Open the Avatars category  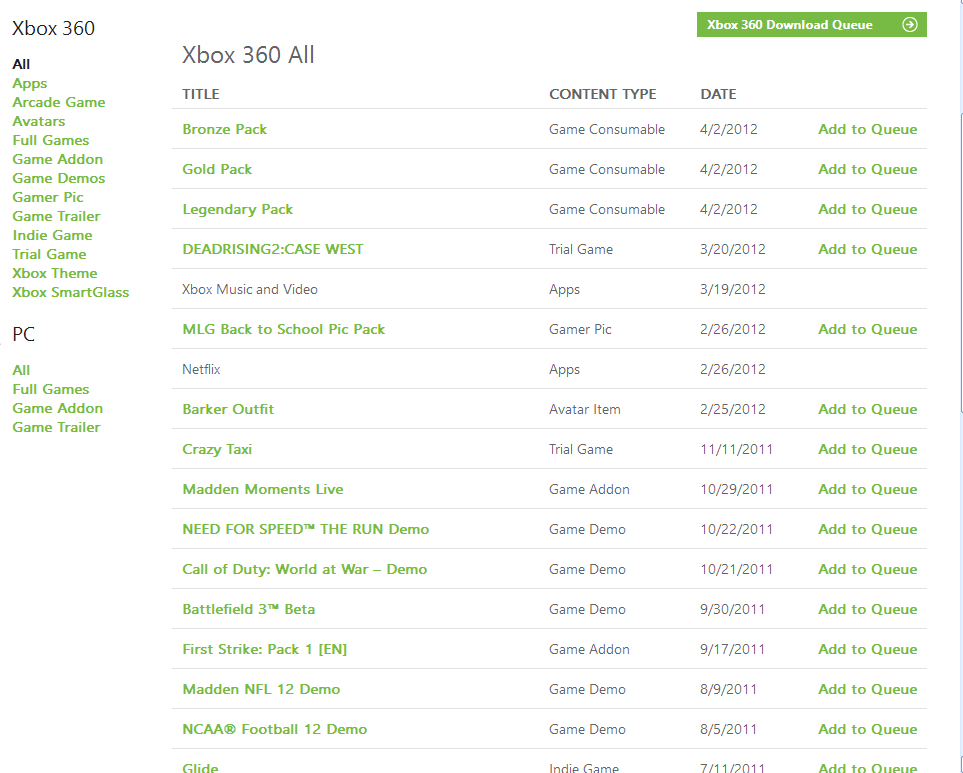(x=39, y=121)
